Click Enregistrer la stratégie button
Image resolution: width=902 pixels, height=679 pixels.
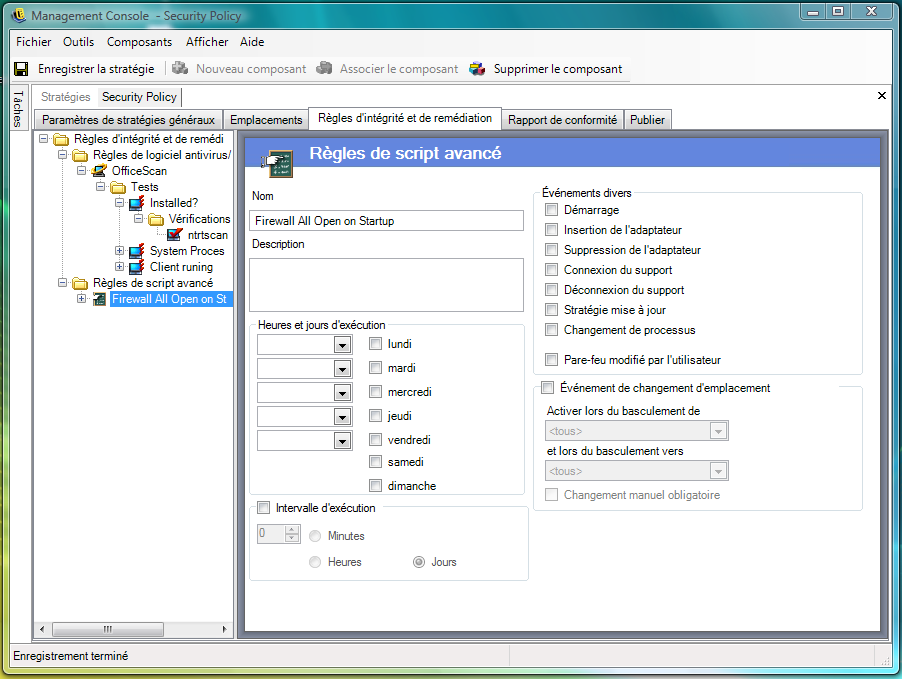point(96,69)
